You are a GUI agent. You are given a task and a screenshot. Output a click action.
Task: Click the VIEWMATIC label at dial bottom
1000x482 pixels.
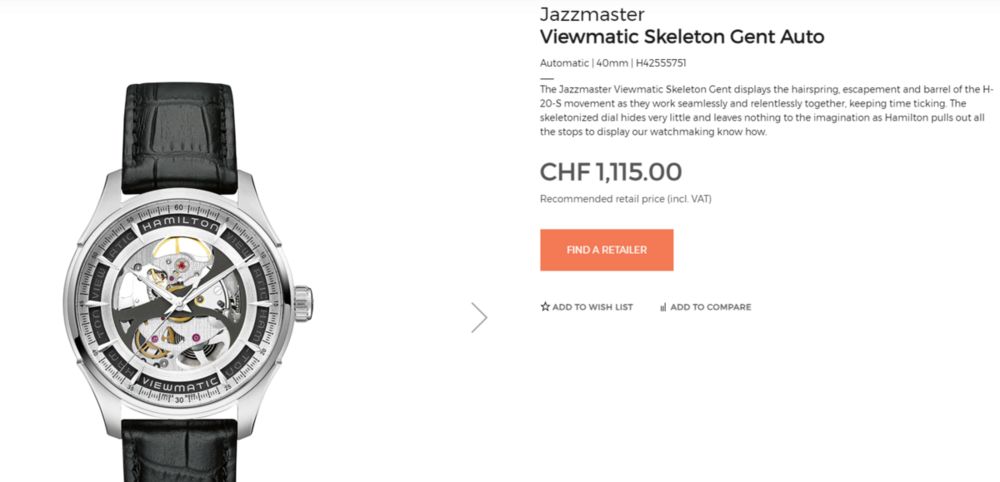tap(179, 384)
